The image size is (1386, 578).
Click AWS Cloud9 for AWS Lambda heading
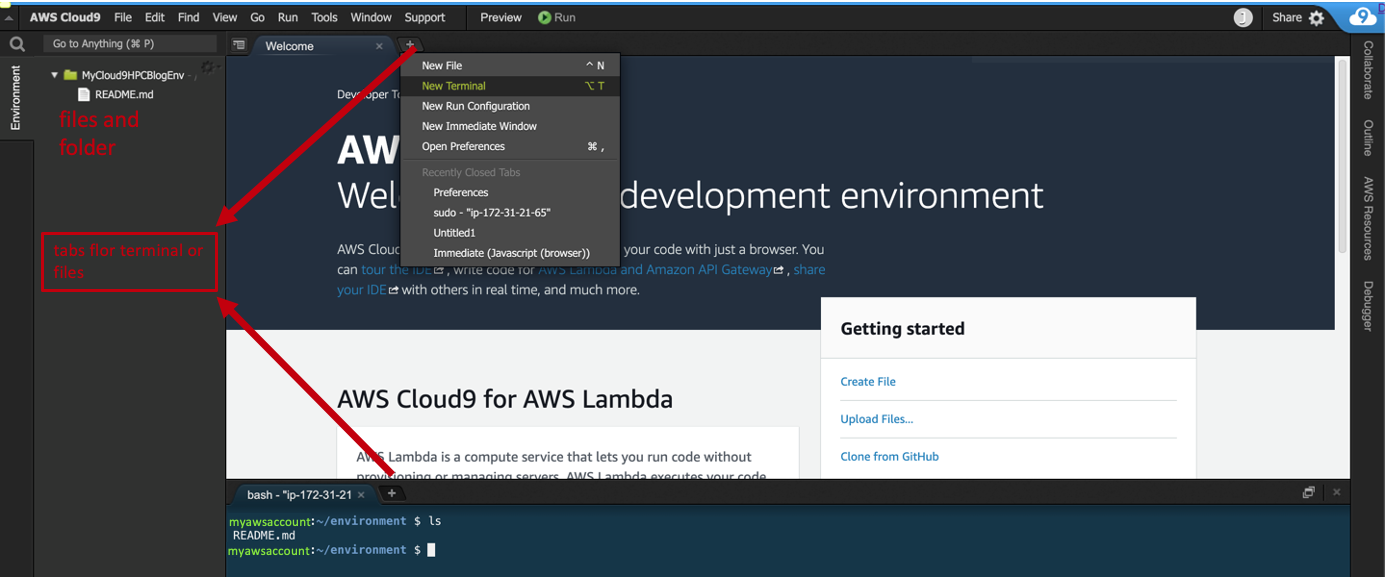point(505,400)
